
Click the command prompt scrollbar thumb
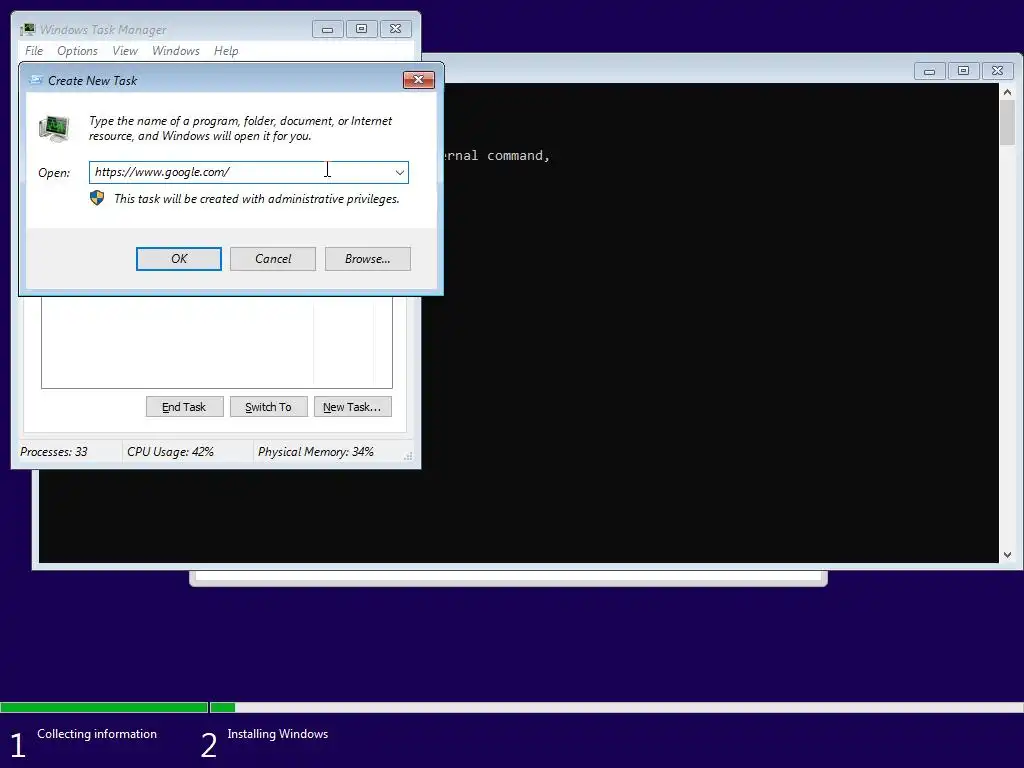pyautogui.click(x=1007, y=123)
